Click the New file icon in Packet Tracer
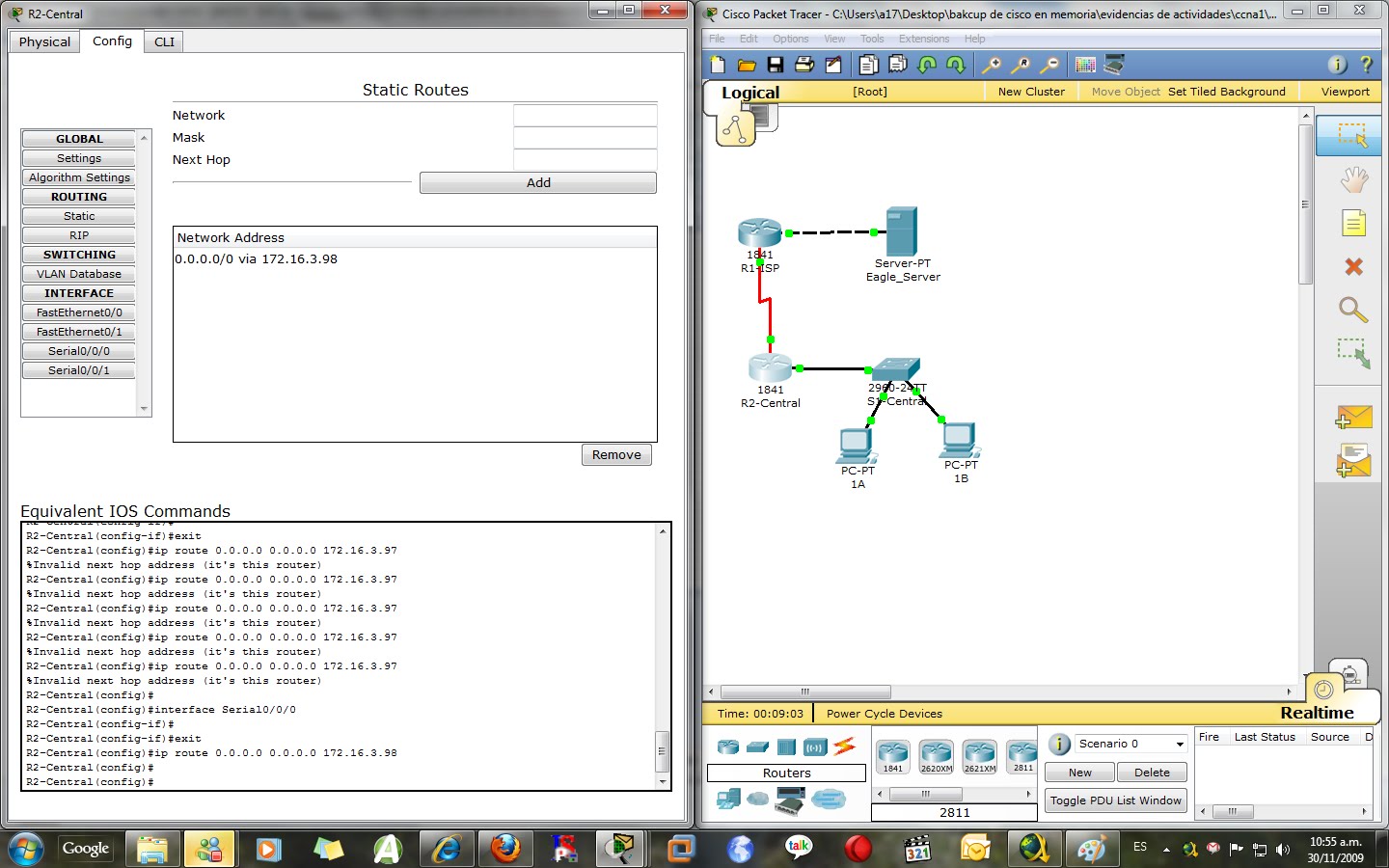This screenshot has height=868, width=1389. 718,65
